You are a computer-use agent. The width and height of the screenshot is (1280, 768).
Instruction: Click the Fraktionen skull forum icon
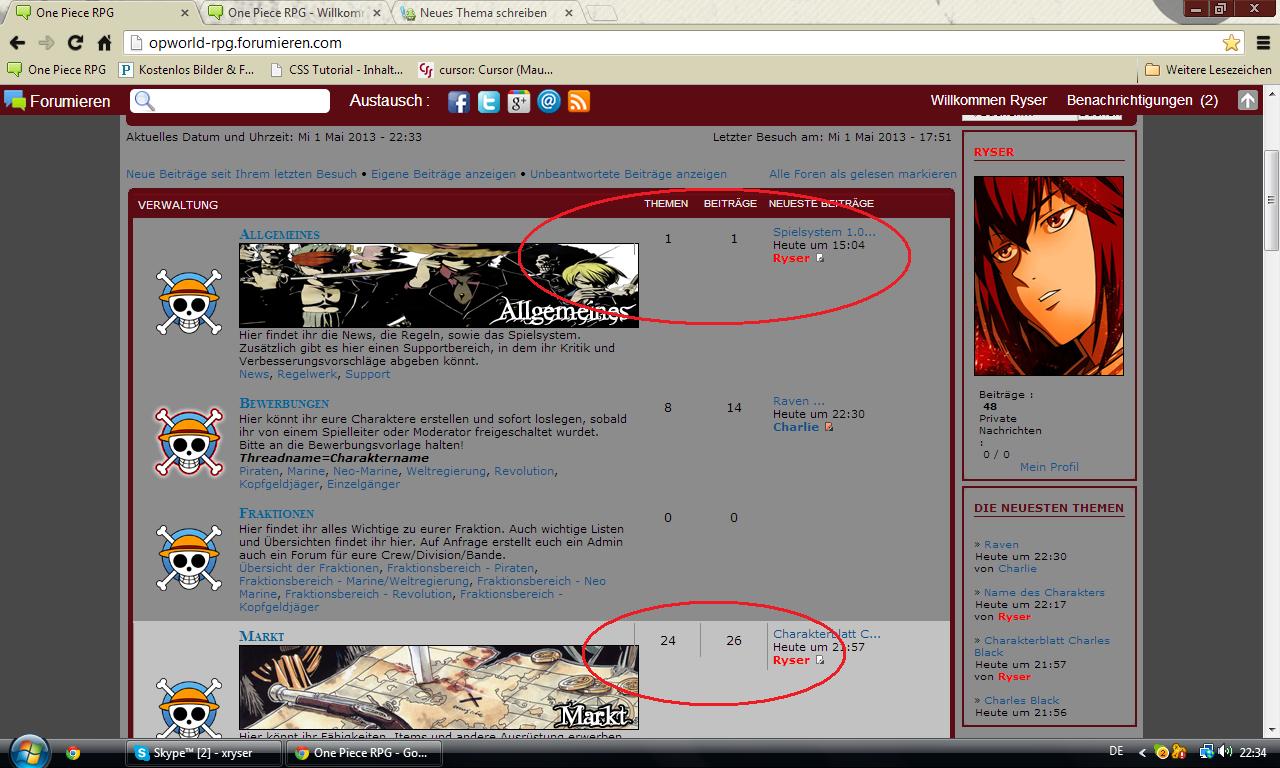pyautogui.click(x=189, y=558)
